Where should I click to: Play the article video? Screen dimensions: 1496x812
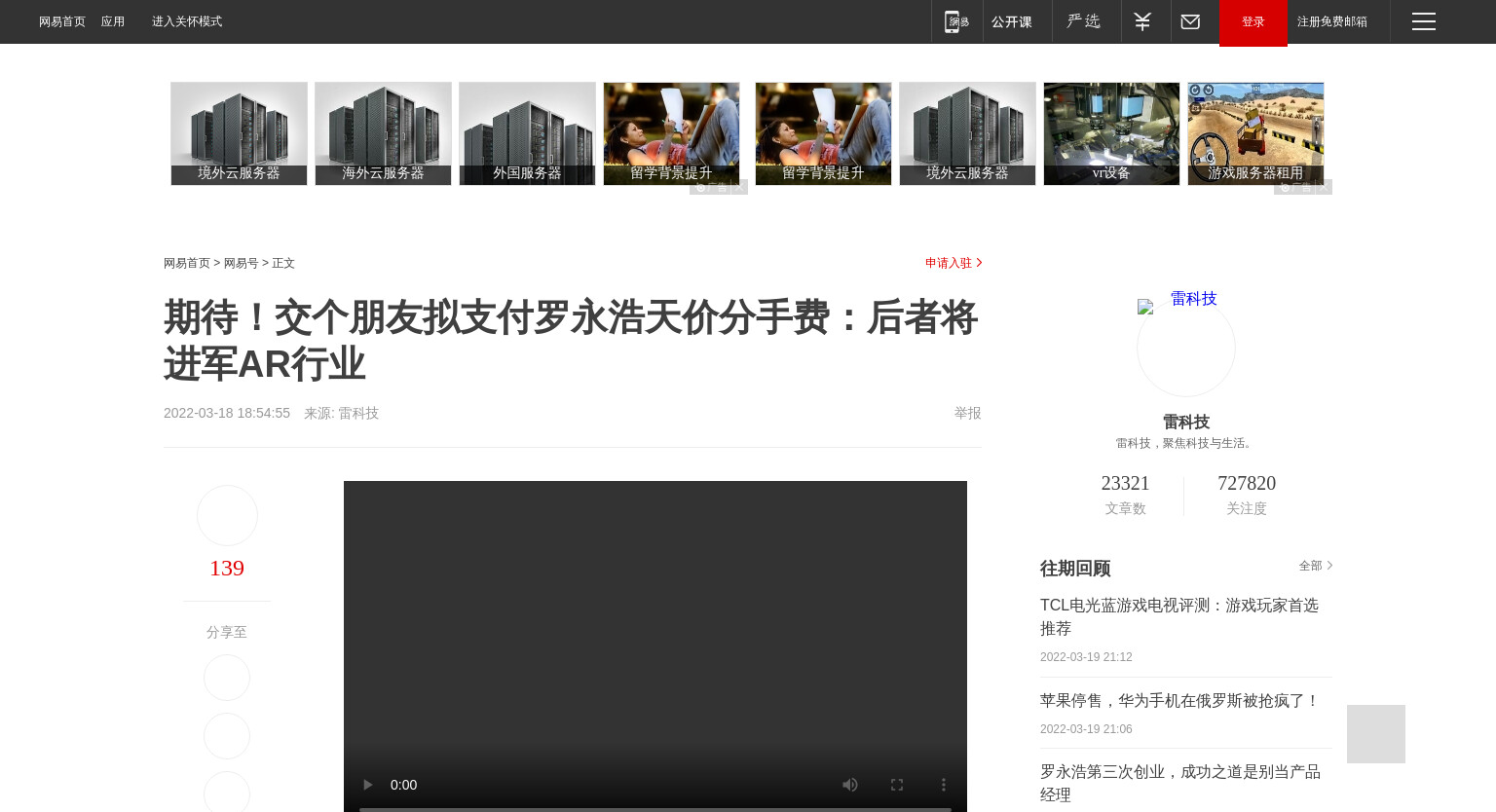(x=367, y=785)
